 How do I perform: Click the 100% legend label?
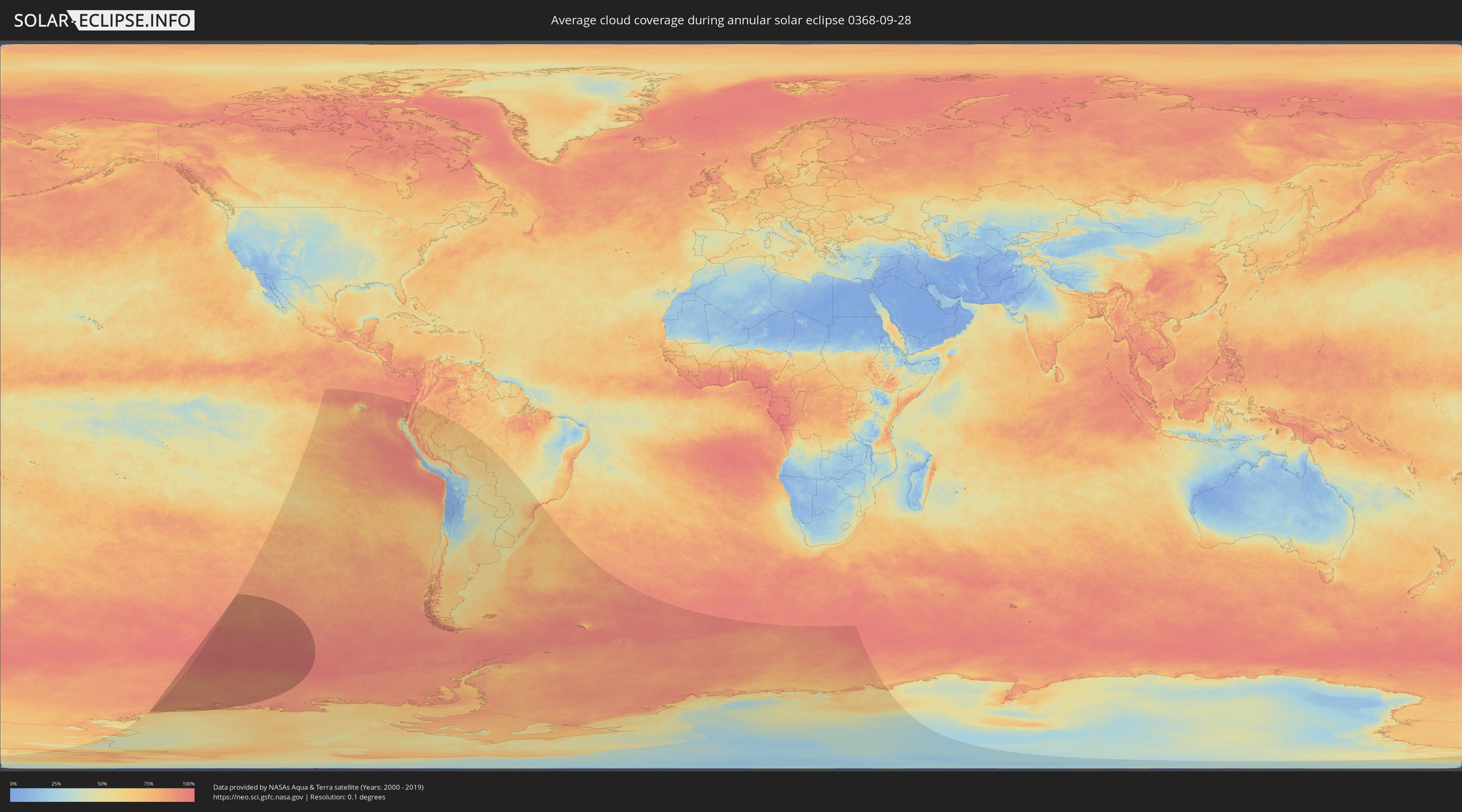pos(188,784)
